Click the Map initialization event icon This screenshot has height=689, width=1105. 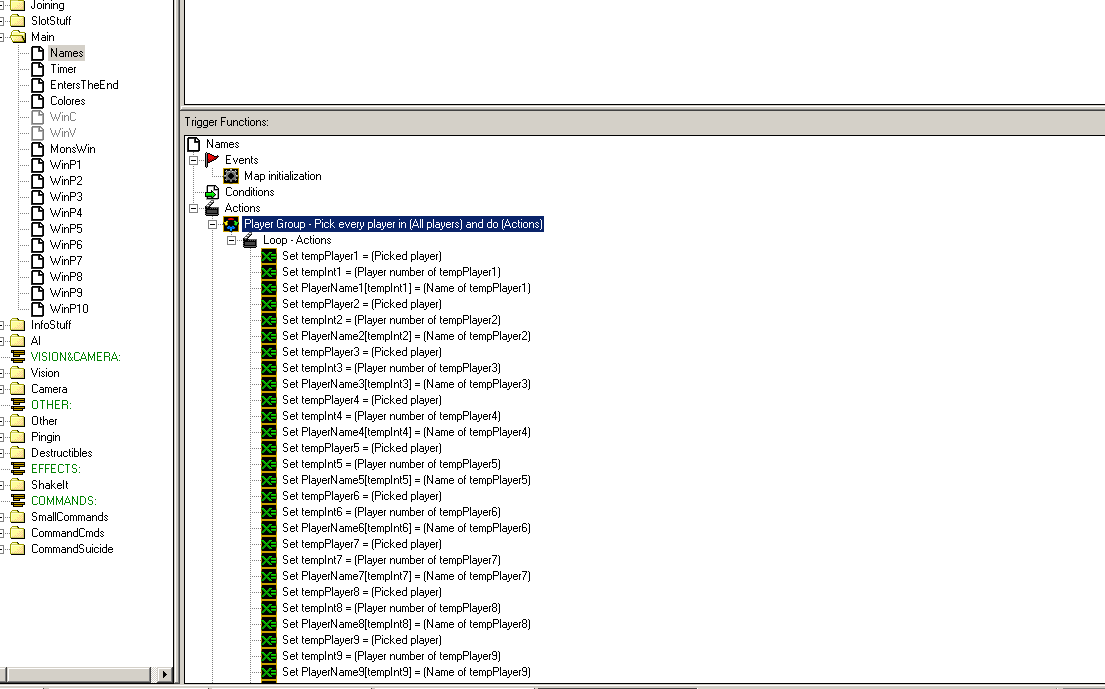tap(231, 176)
